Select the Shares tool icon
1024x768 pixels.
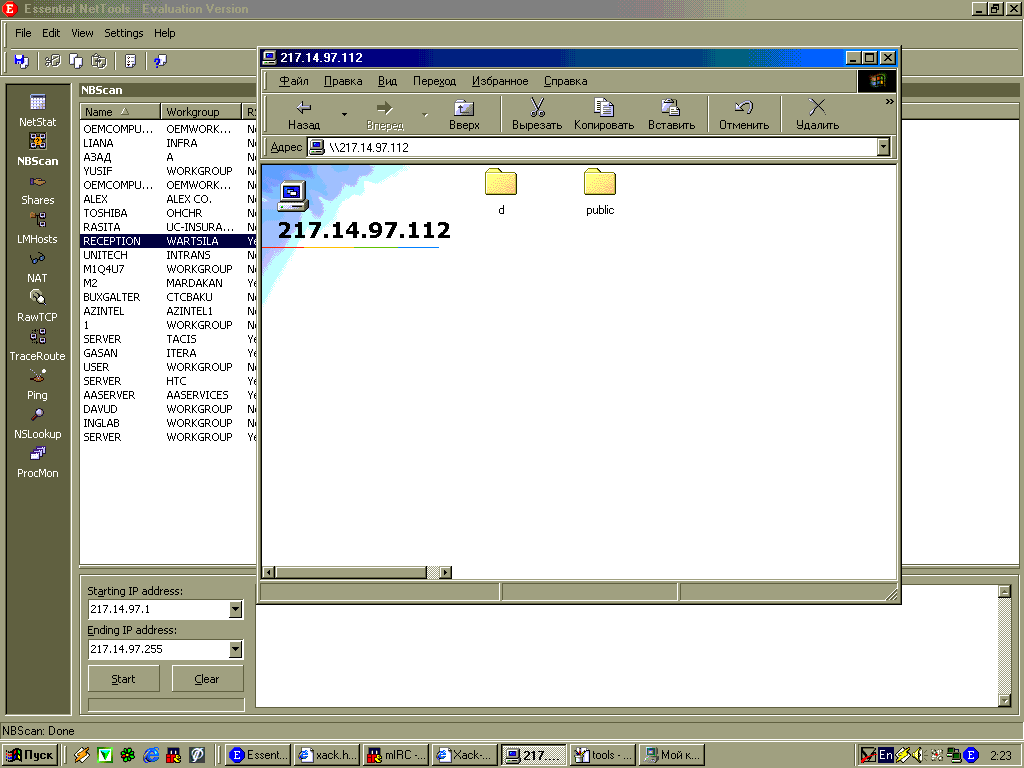point(38,187)
